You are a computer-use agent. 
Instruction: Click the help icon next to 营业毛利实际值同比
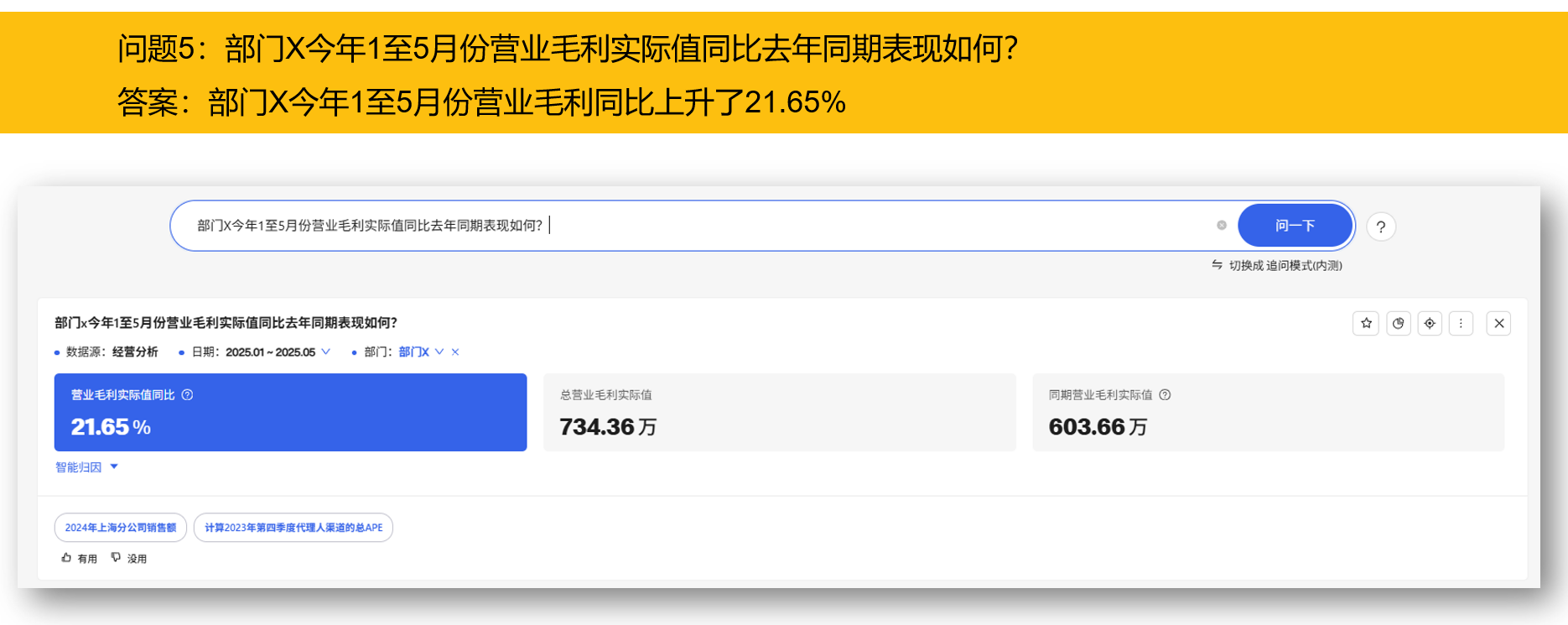[x=188, y=395]
